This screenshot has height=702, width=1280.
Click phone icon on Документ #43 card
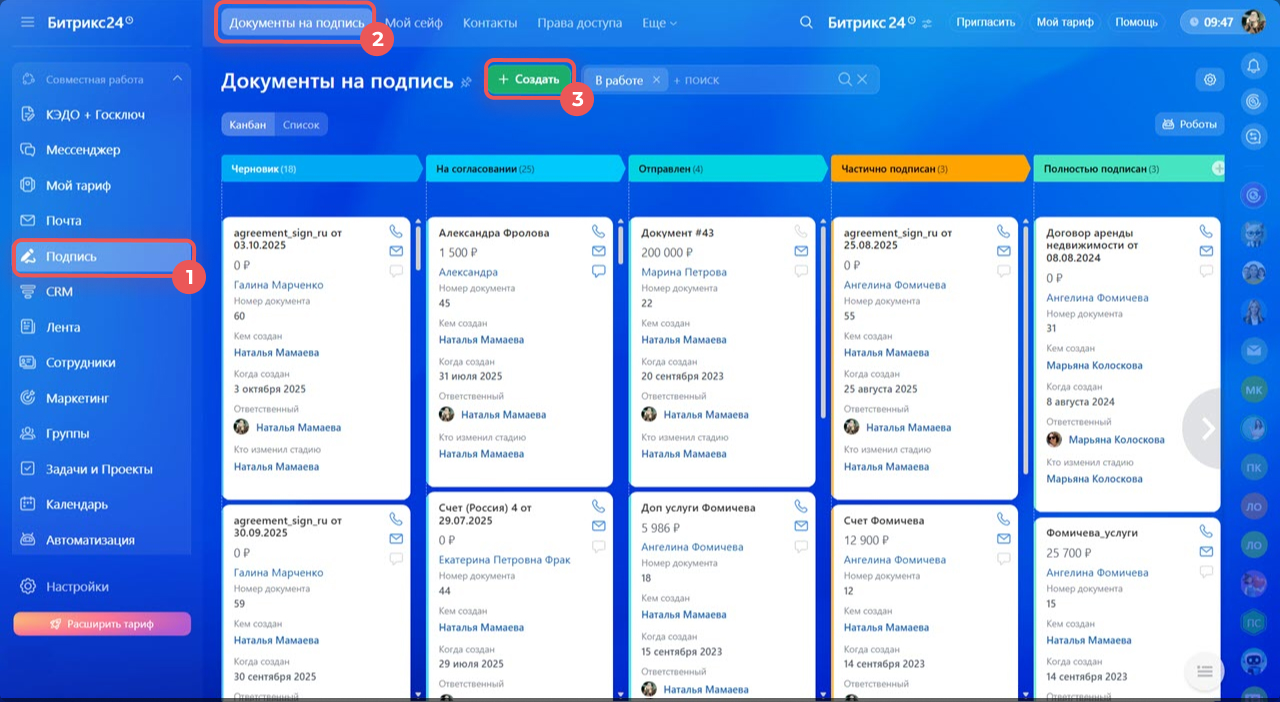(x=801, y=231)
